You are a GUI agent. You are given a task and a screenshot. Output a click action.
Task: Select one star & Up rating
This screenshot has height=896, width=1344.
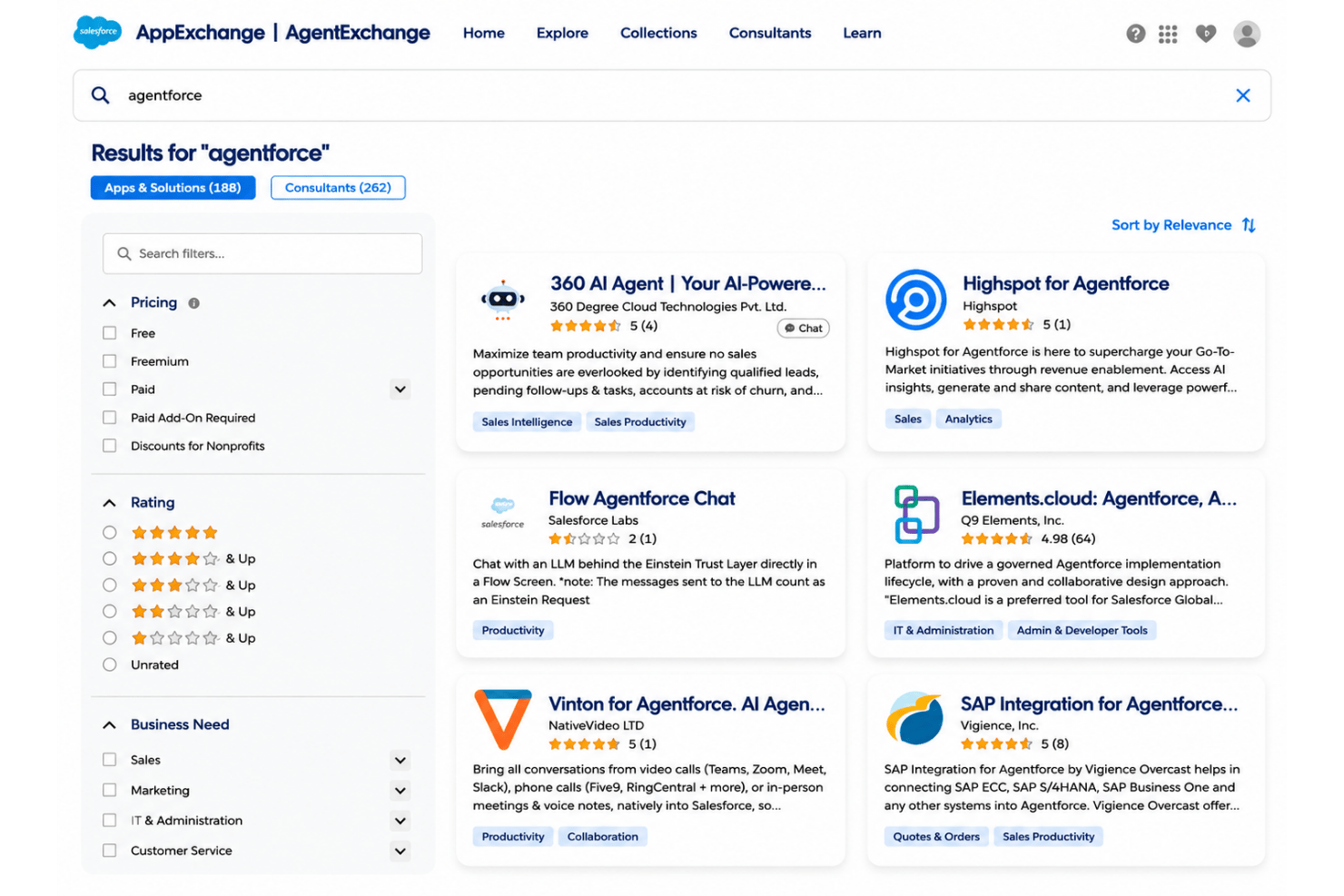tap(110, 637)
